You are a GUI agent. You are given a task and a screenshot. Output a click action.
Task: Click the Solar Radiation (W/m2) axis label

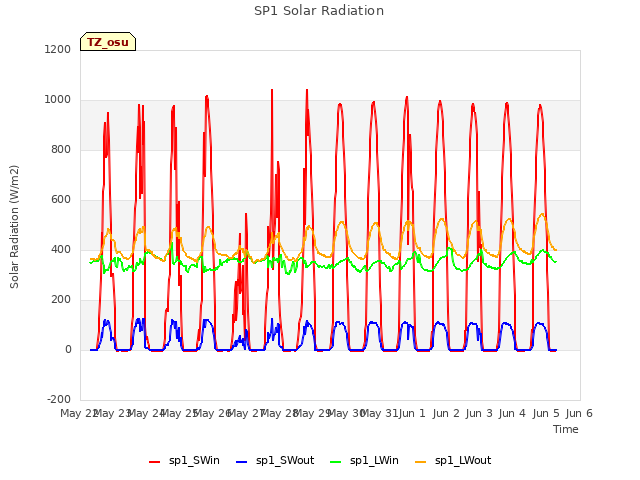pyautogui.click(x=14, y=227)
